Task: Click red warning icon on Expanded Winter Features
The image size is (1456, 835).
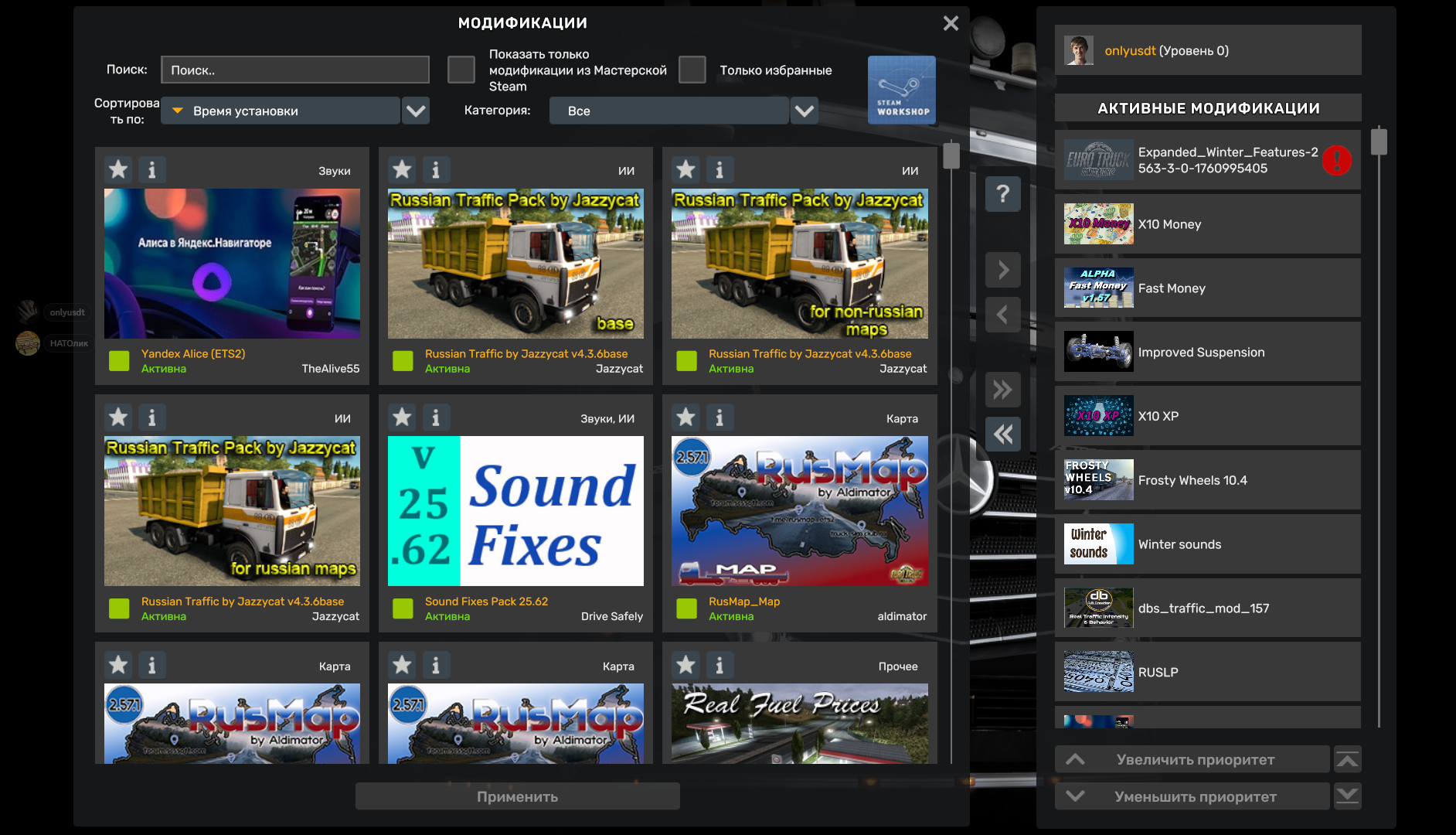Action: click(x=1336, y=160)
